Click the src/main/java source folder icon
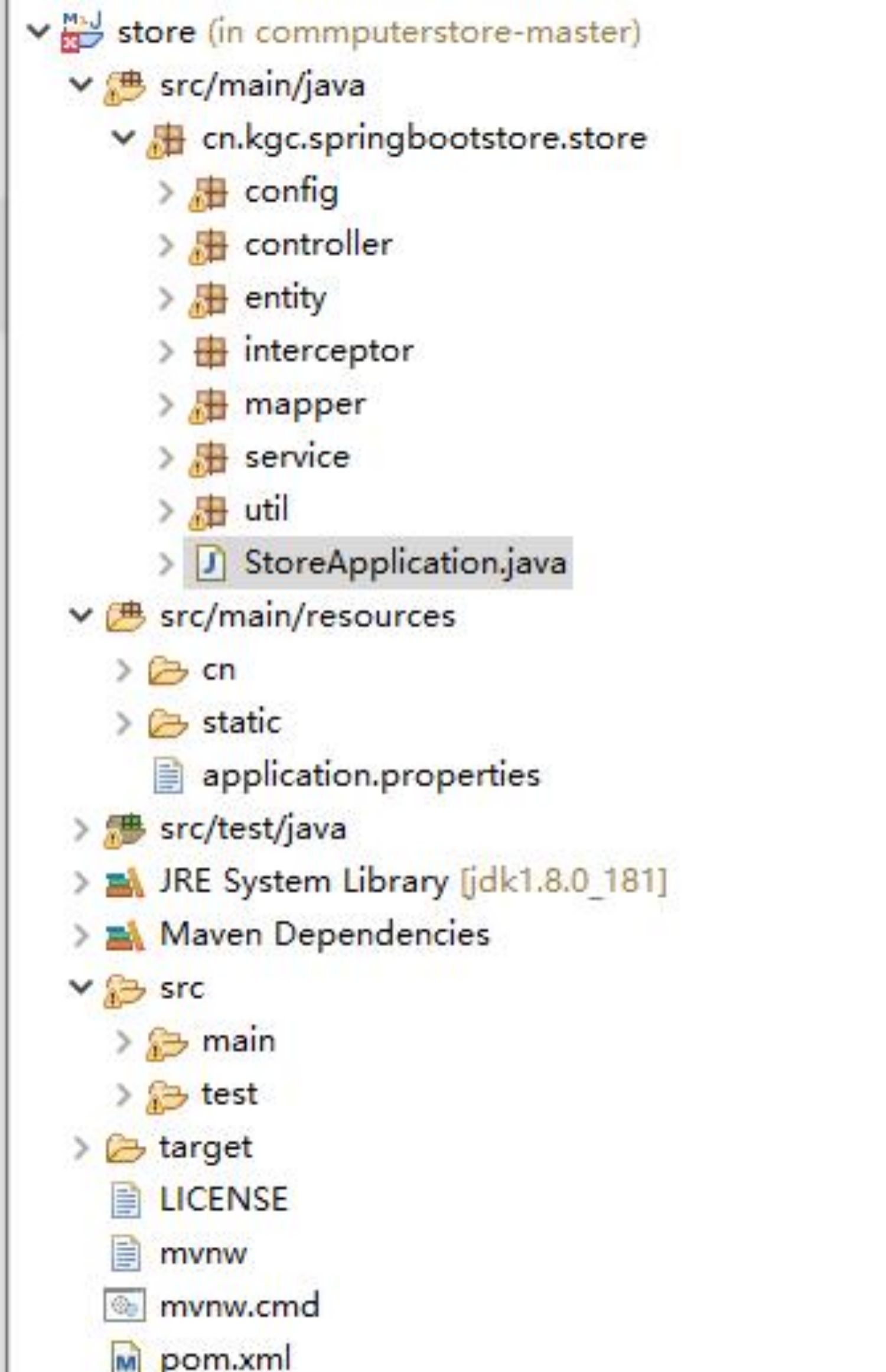 (125, 87)
